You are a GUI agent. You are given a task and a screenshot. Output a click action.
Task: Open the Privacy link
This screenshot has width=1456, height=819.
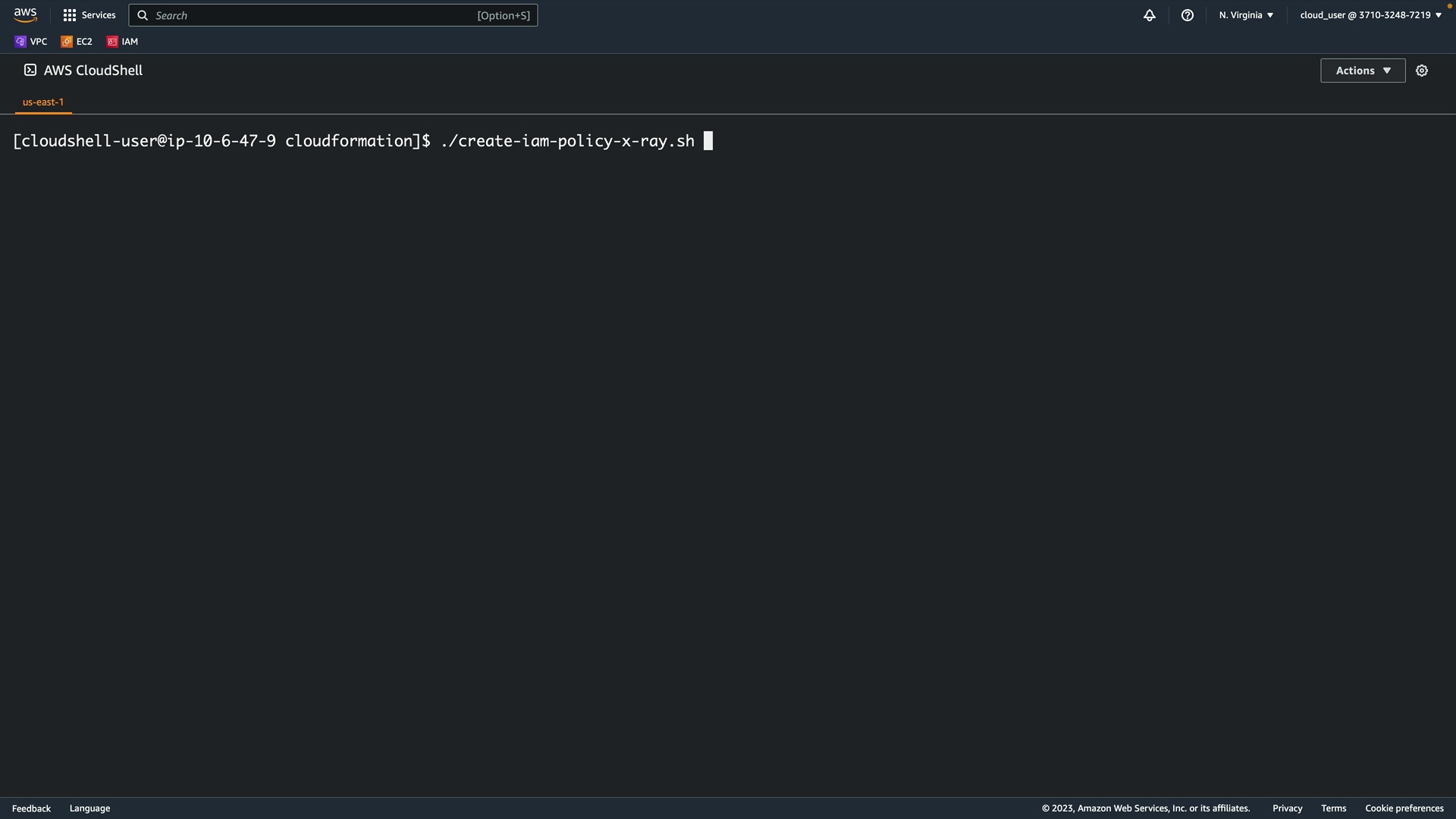tap(1287, 808)
